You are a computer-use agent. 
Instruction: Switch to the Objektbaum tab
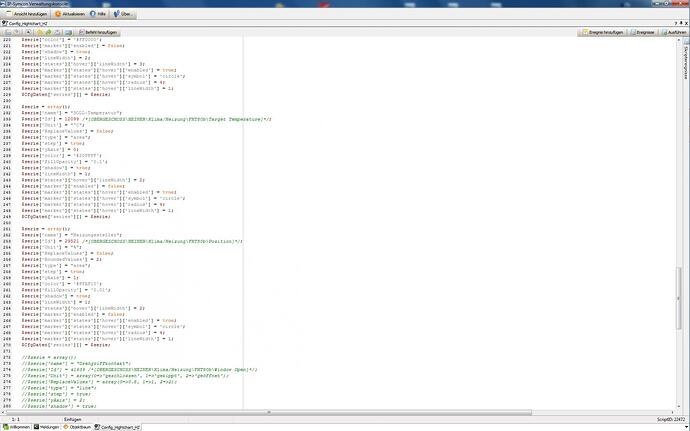(x=77, y=427)
